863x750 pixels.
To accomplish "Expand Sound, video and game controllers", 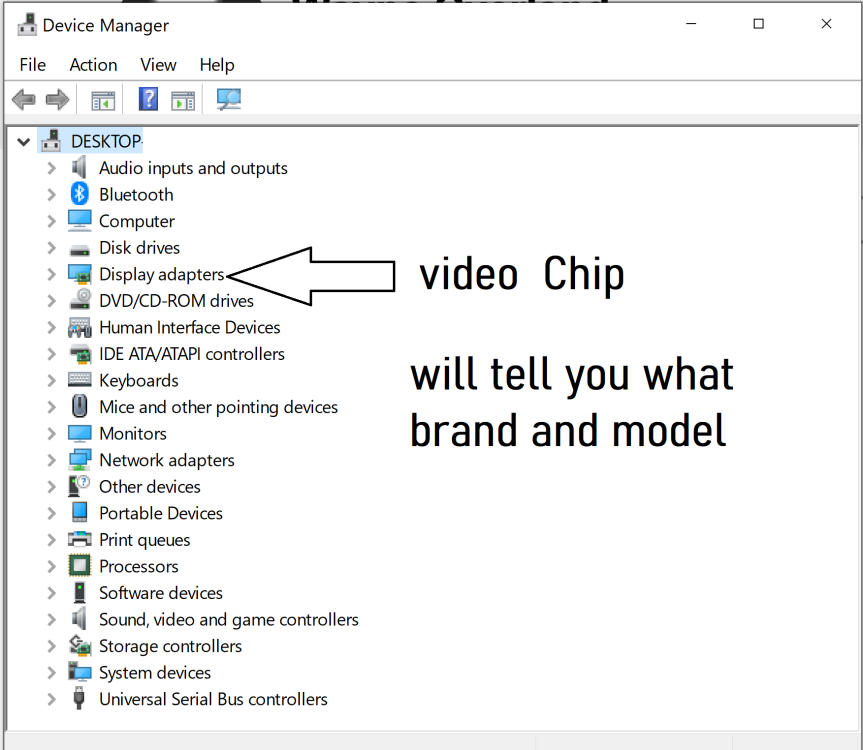I will (x=51, y=620).
